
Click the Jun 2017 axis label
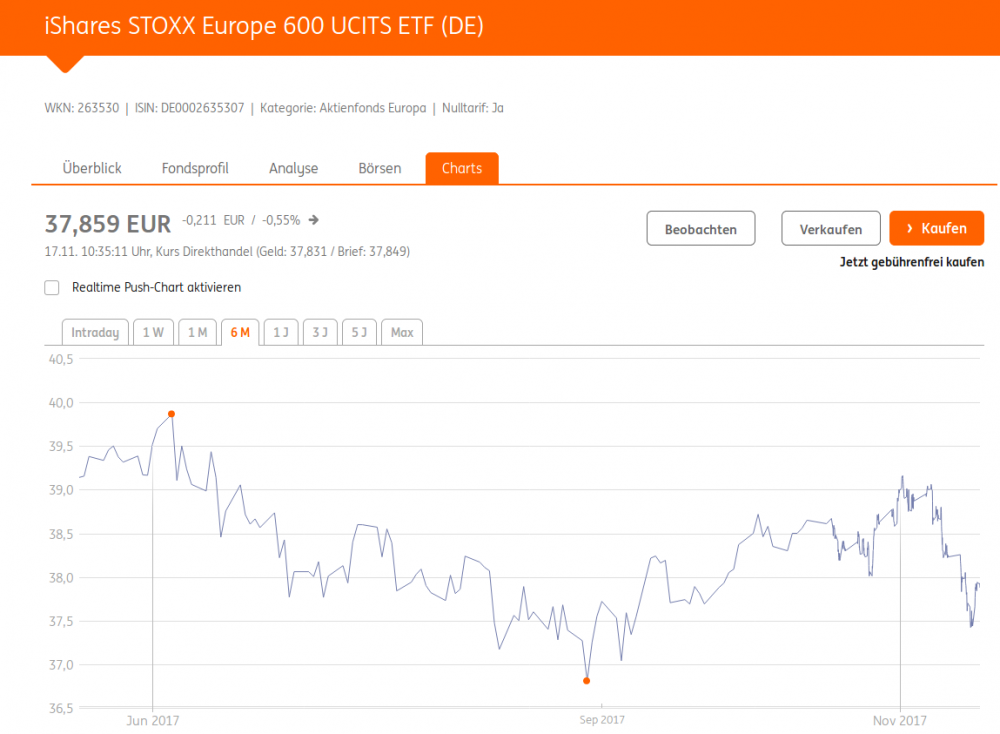coord(152,721)
